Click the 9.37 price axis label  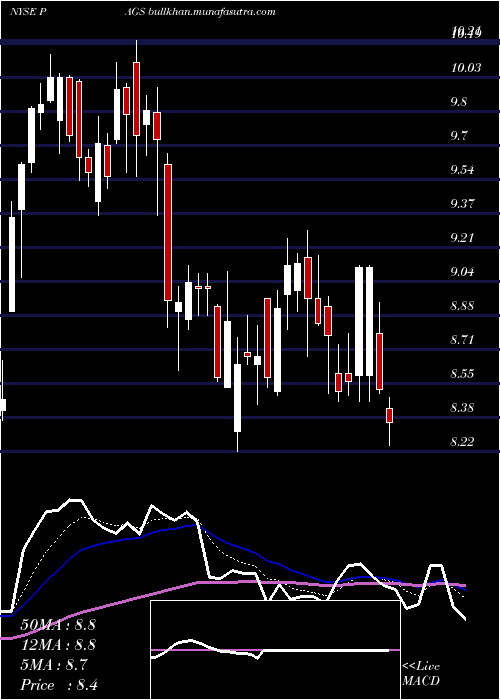[463, 204]
